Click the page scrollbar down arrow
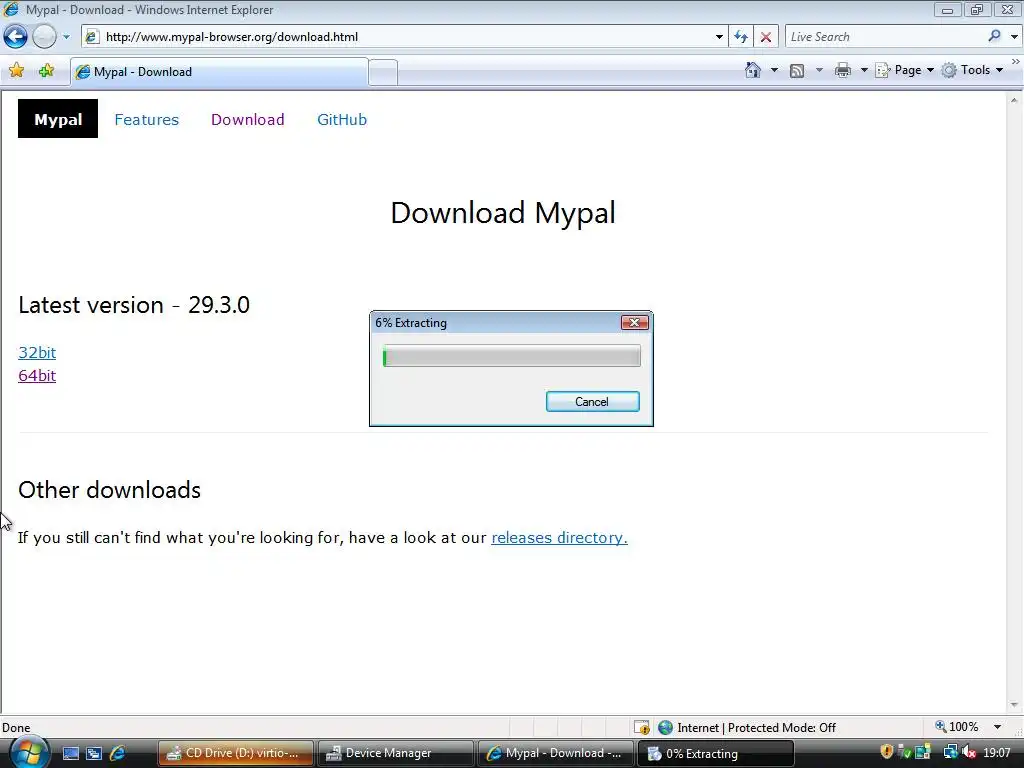The image size is (1024, 768). pyautogui.click(x=1014, y=705)
